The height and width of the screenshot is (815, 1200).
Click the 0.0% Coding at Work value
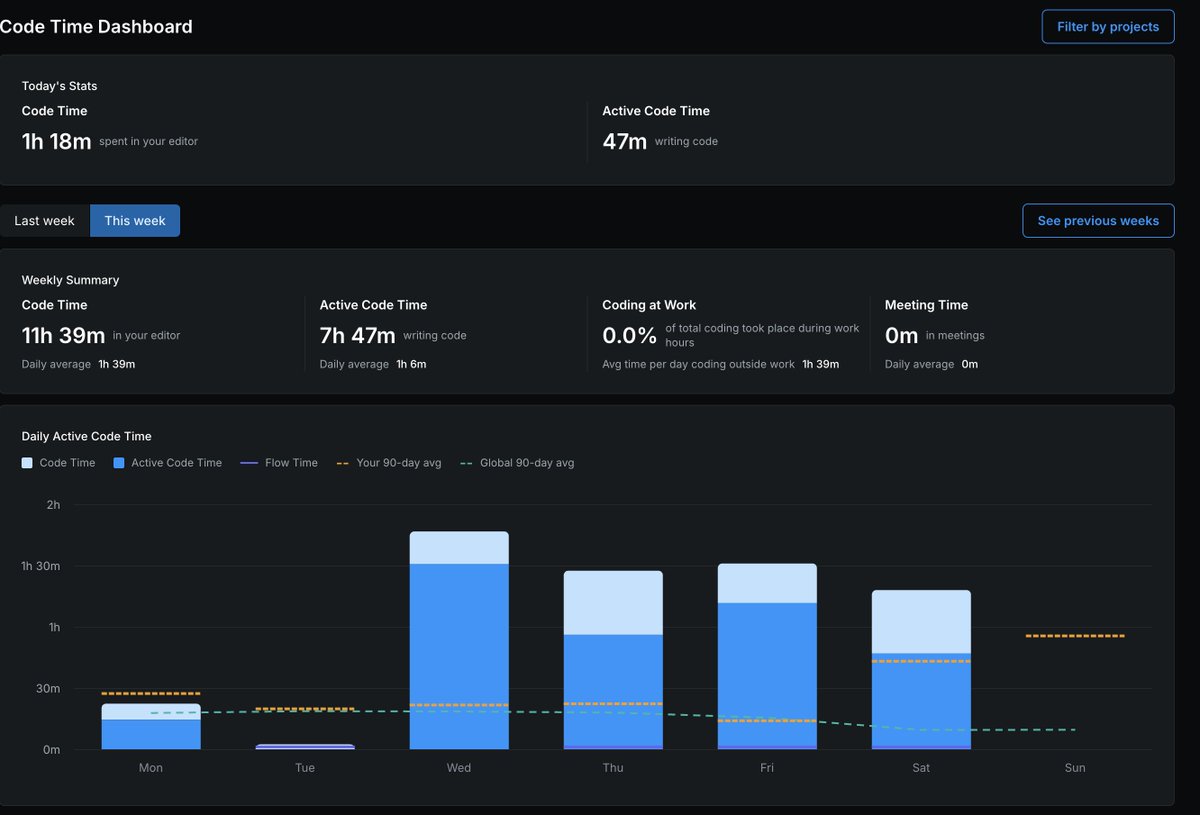coord(630,335)
